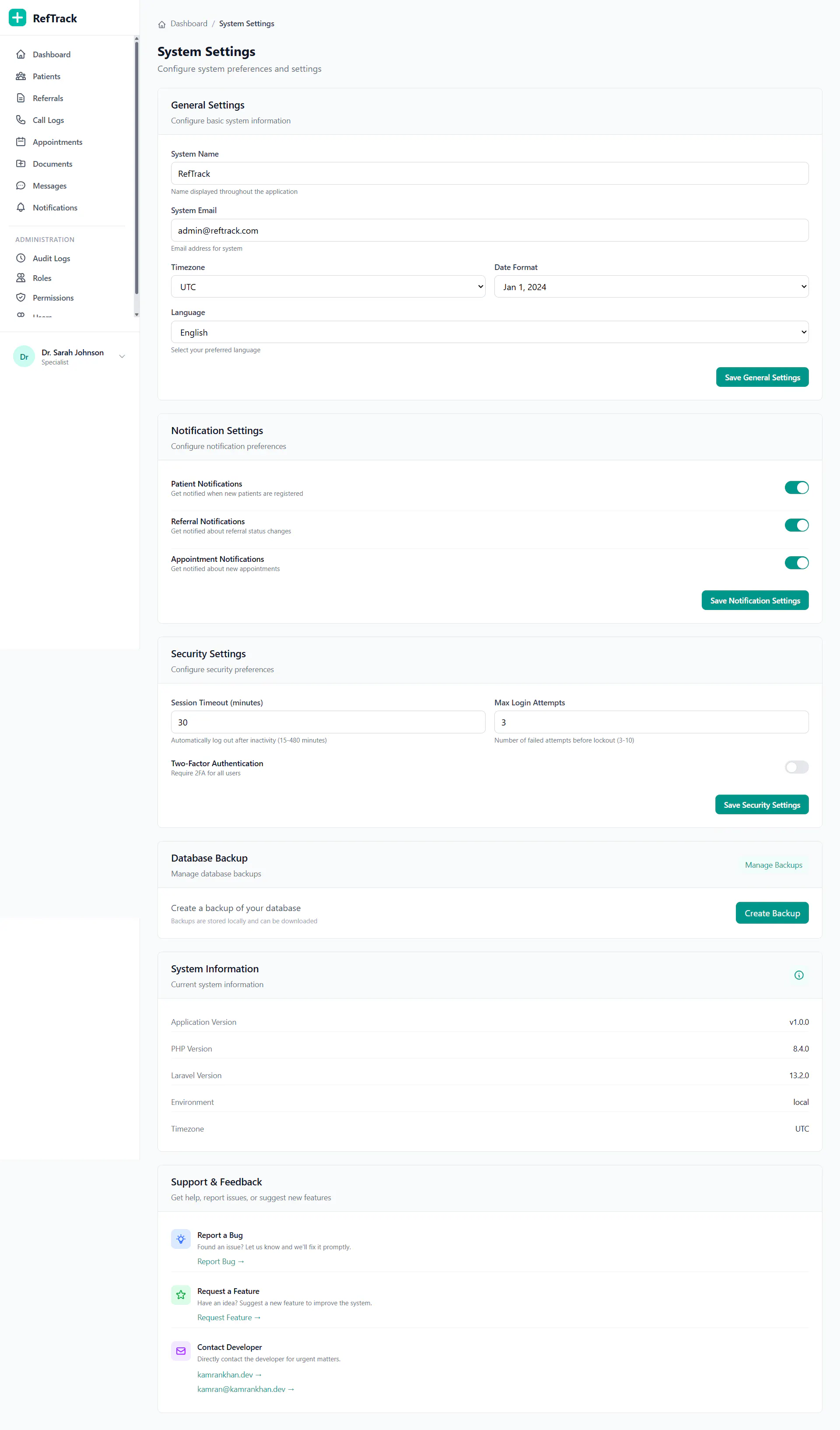Expand the Dr. Sarah Johnson user menu chevron

(122, 356)
